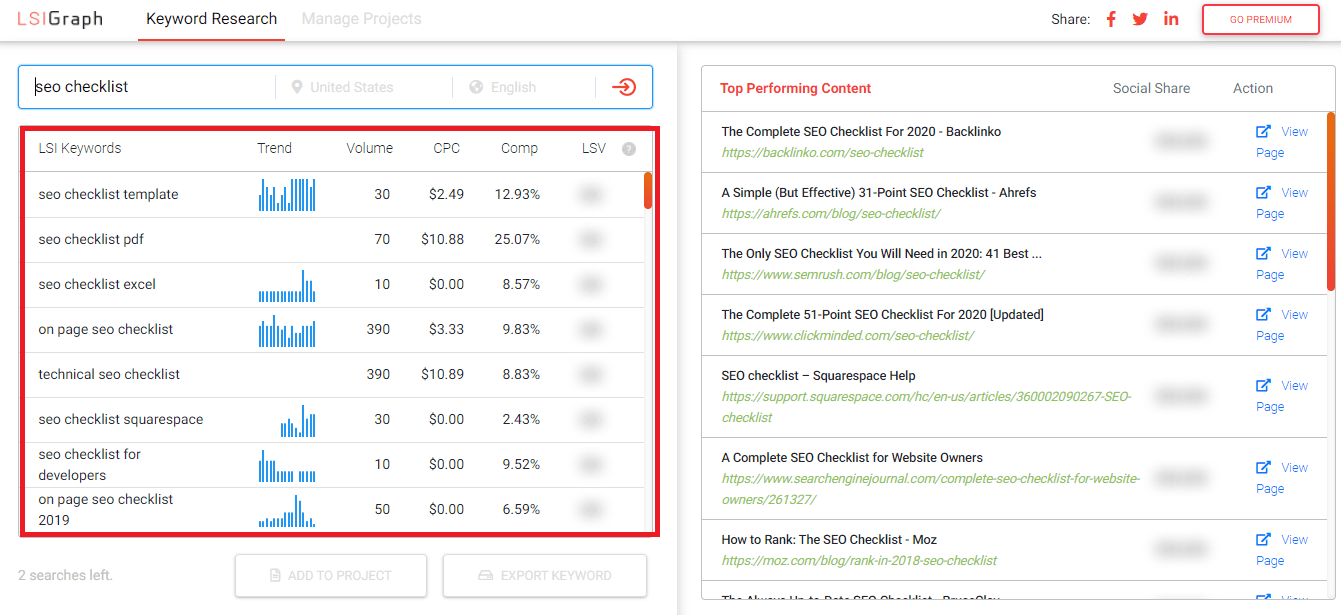Open backlinko.com/seo-checklist URL
Screen dimensions: 1341x615
coord(822,153)
